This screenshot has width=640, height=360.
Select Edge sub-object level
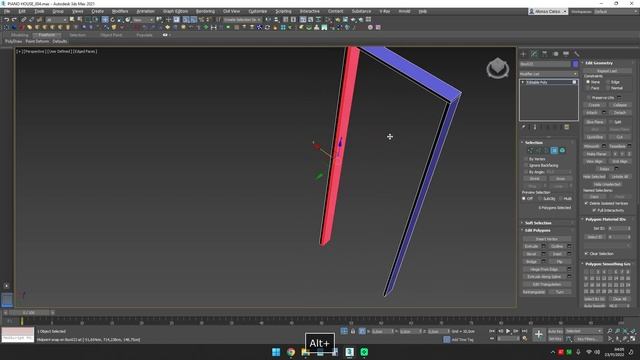coord(538,151)
